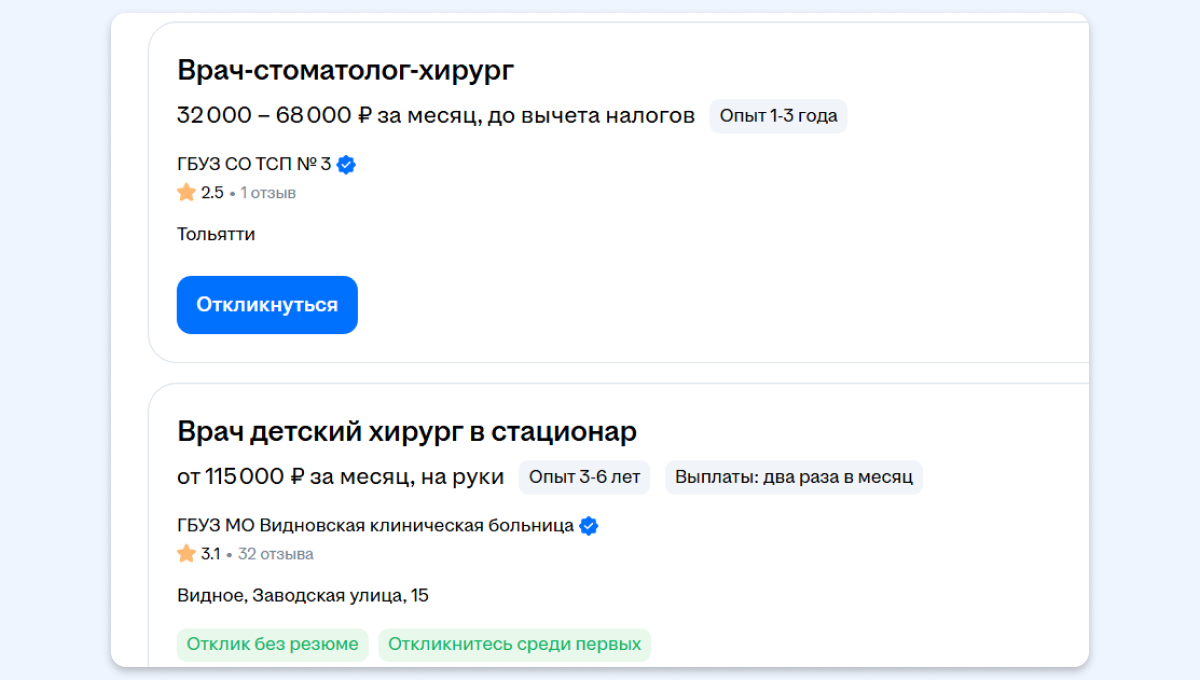Image resolution: width=1200 pixels, height=680 pixels.
Task: Open the 1 отзыв reviews link
Action: pyautogui.click(x=268, y=193)
